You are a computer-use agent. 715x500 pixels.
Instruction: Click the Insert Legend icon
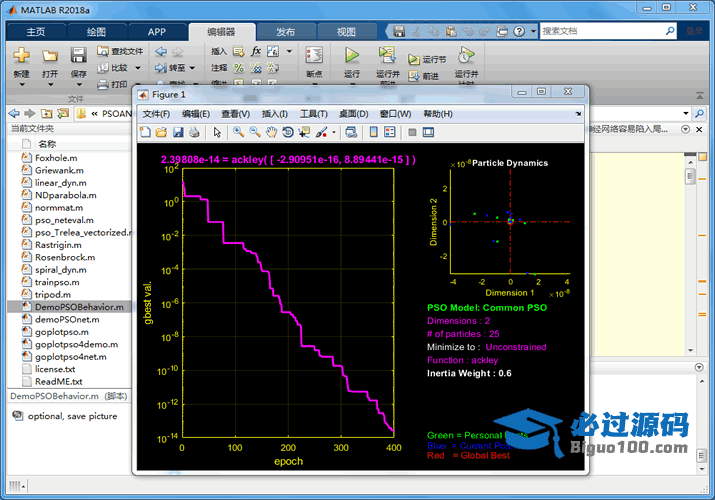pyautogui.click(x=390, y=132)
